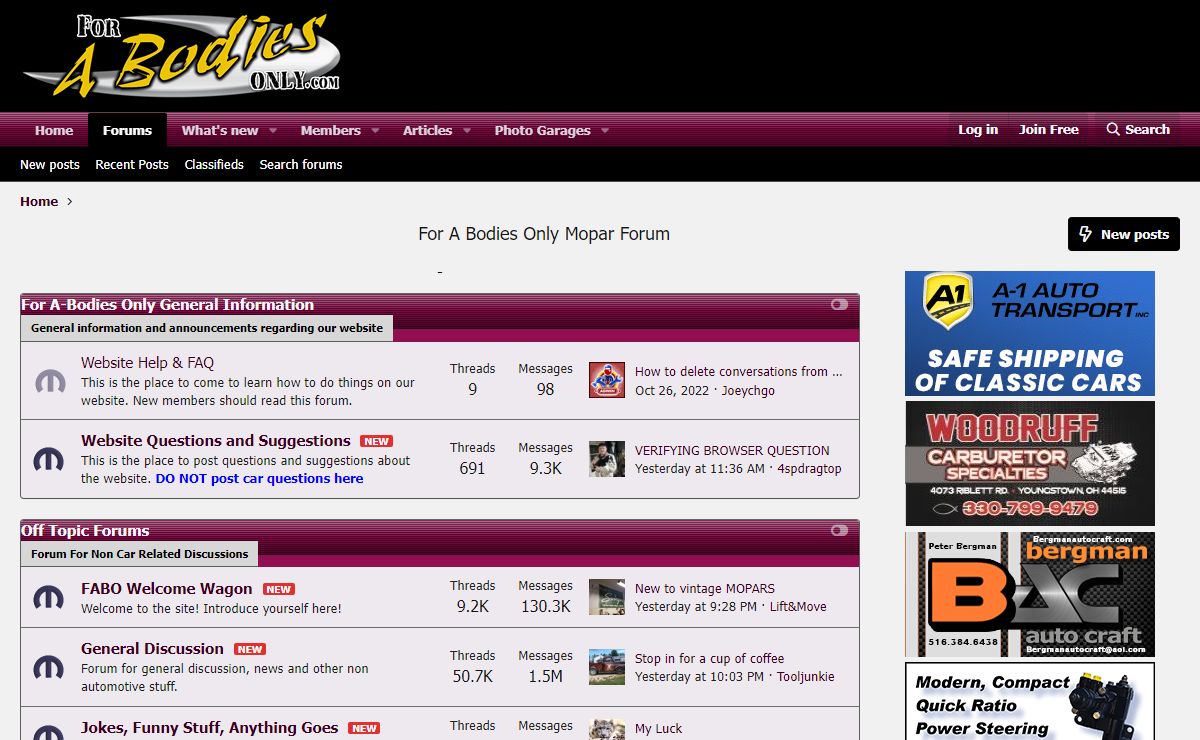Click the 130.3K messages count
This screenshot has width=1200, height=740.
coord(545,606)
